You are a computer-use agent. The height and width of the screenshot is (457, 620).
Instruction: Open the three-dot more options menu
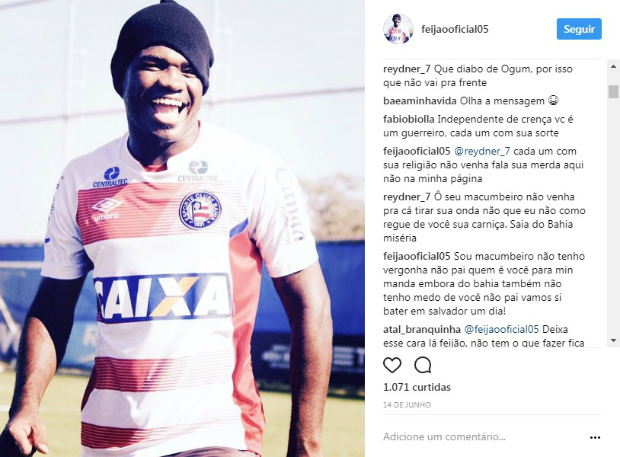click(595, 437)
